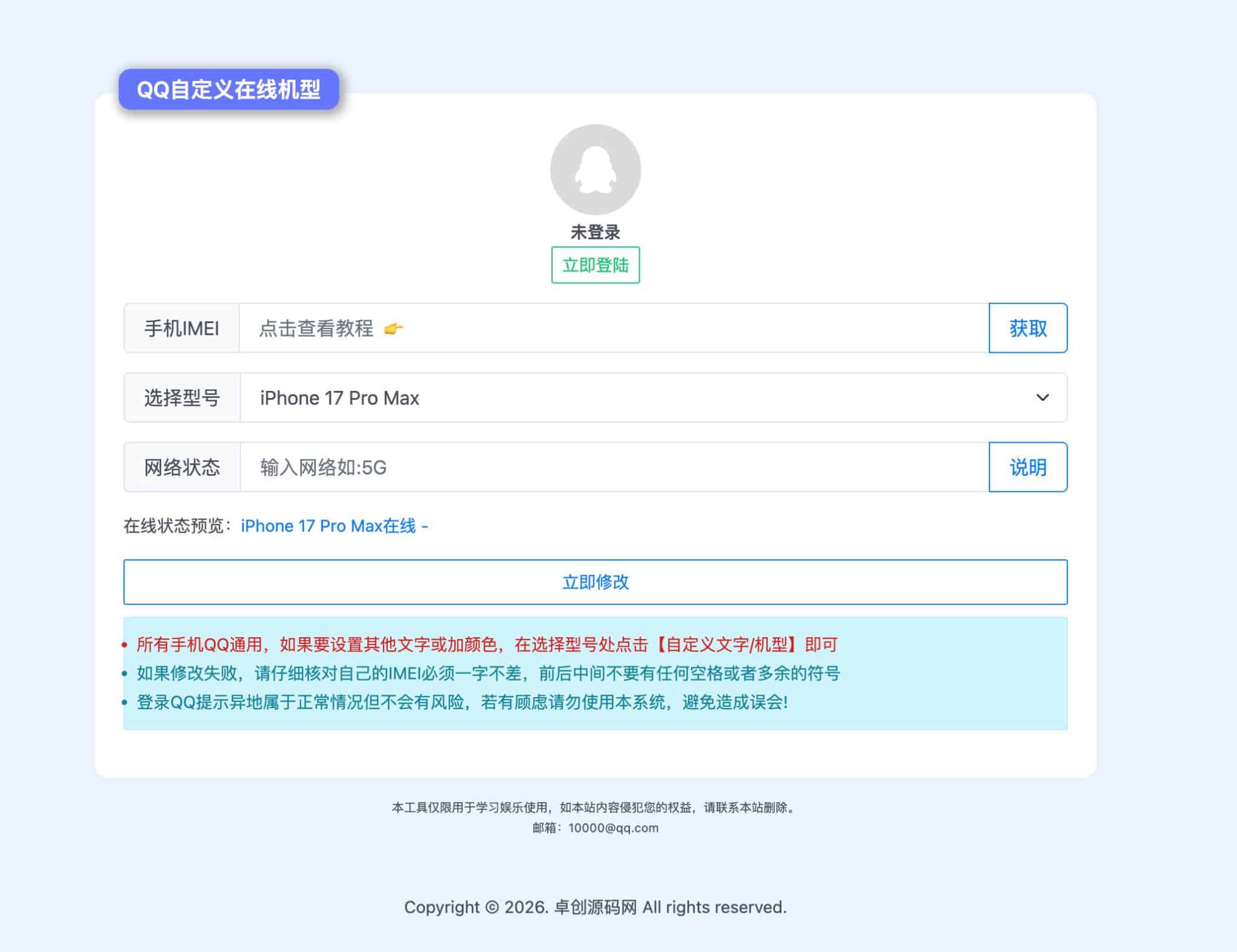Click the disclaimer line 本工具仅限用于学习娱乐使用
Image resolution: width=1237 pixels, height=952 pixels.
[595, 808]
